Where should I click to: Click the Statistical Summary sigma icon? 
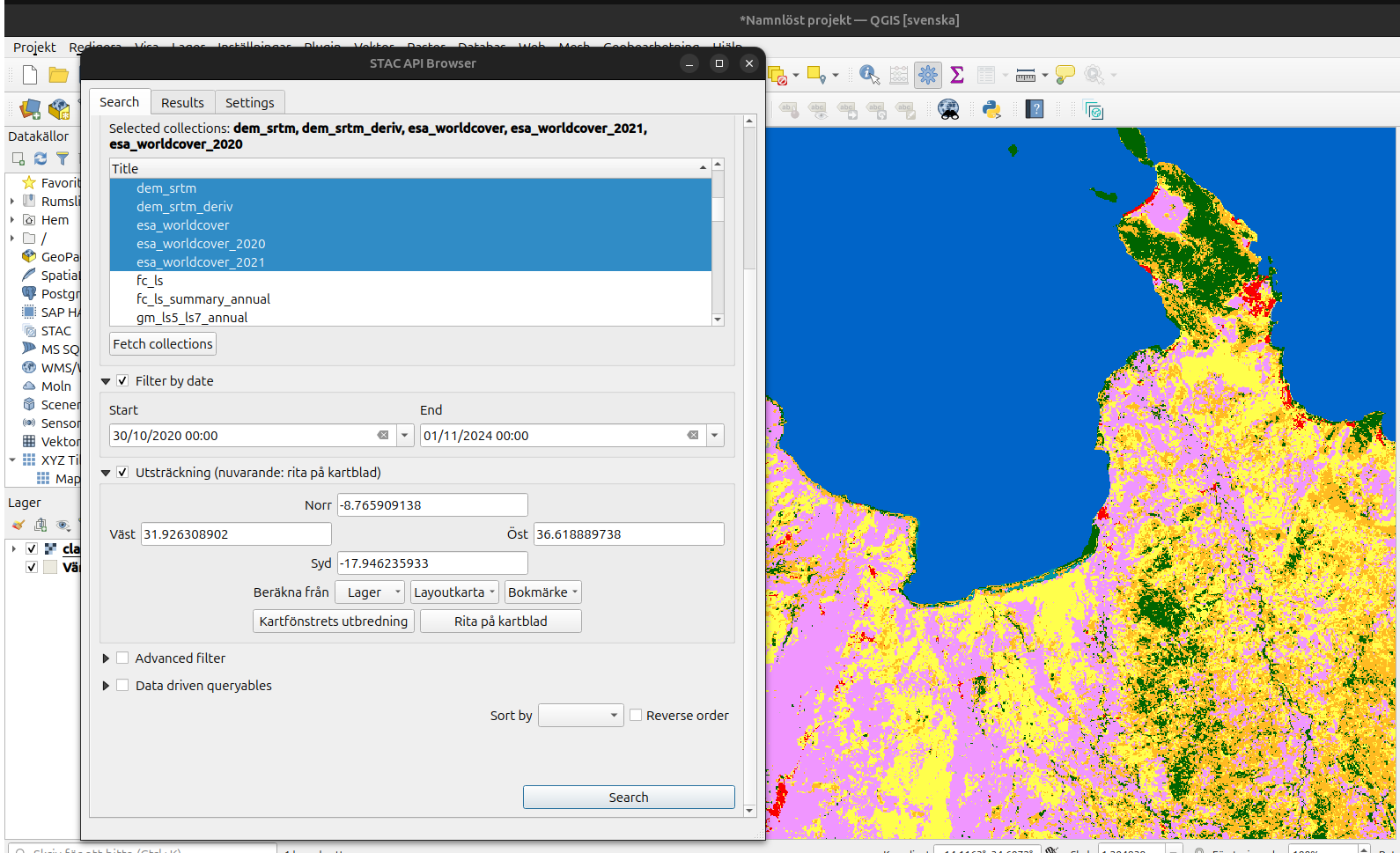pos(957,76)
